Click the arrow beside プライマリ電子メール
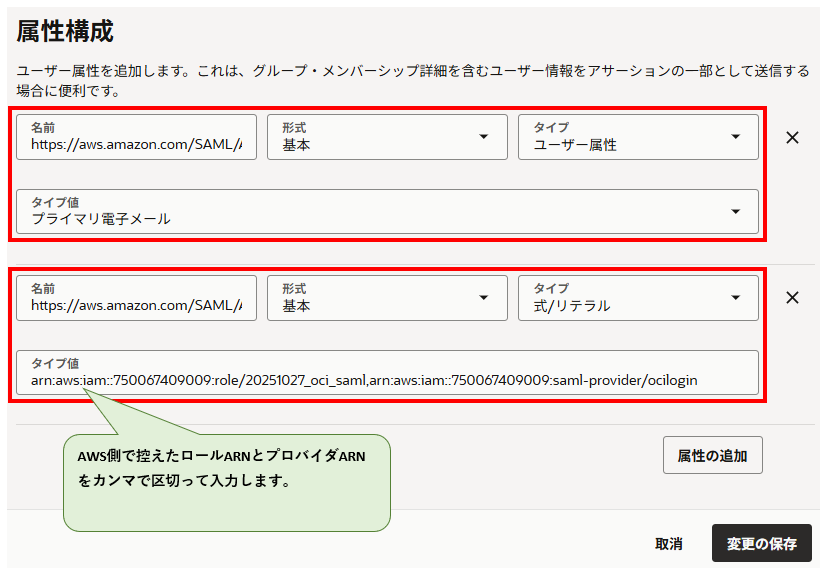Image resolution: width=826 pixels, height=577 pixels. point(735,211)
